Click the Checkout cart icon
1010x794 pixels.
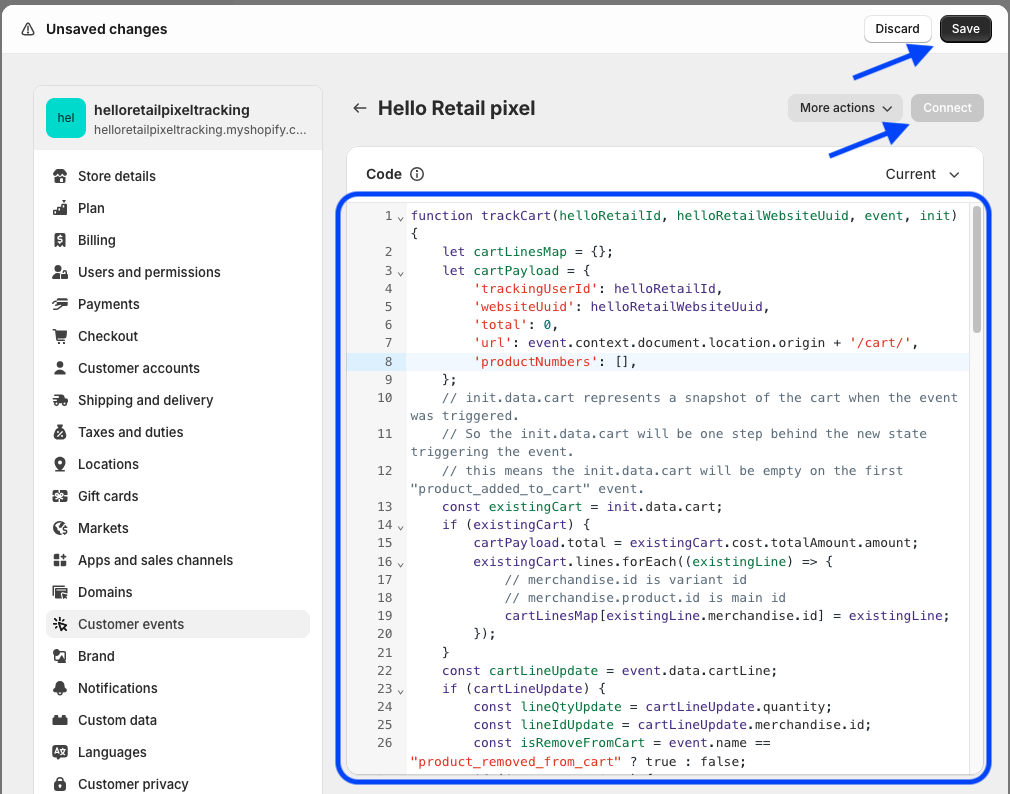[60, 336]
